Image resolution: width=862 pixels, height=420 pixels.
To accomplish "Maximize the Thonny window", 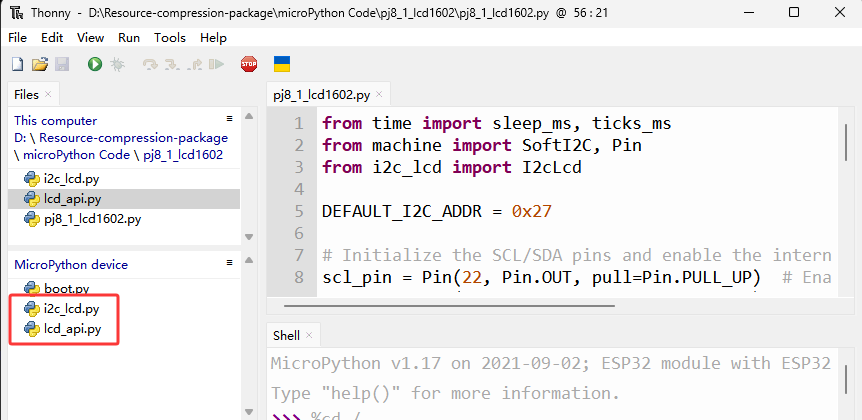I will (794, 12).
